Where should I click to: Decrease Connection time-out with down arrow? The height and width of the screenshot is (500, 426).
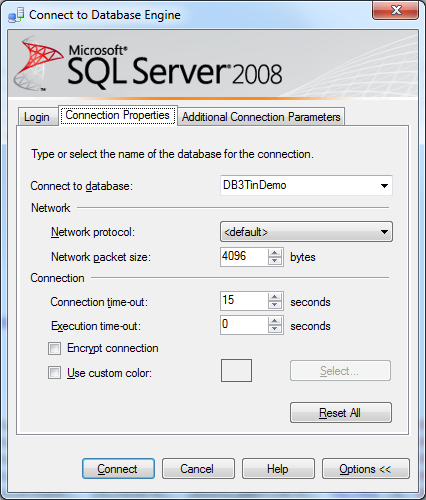(275, 305)
